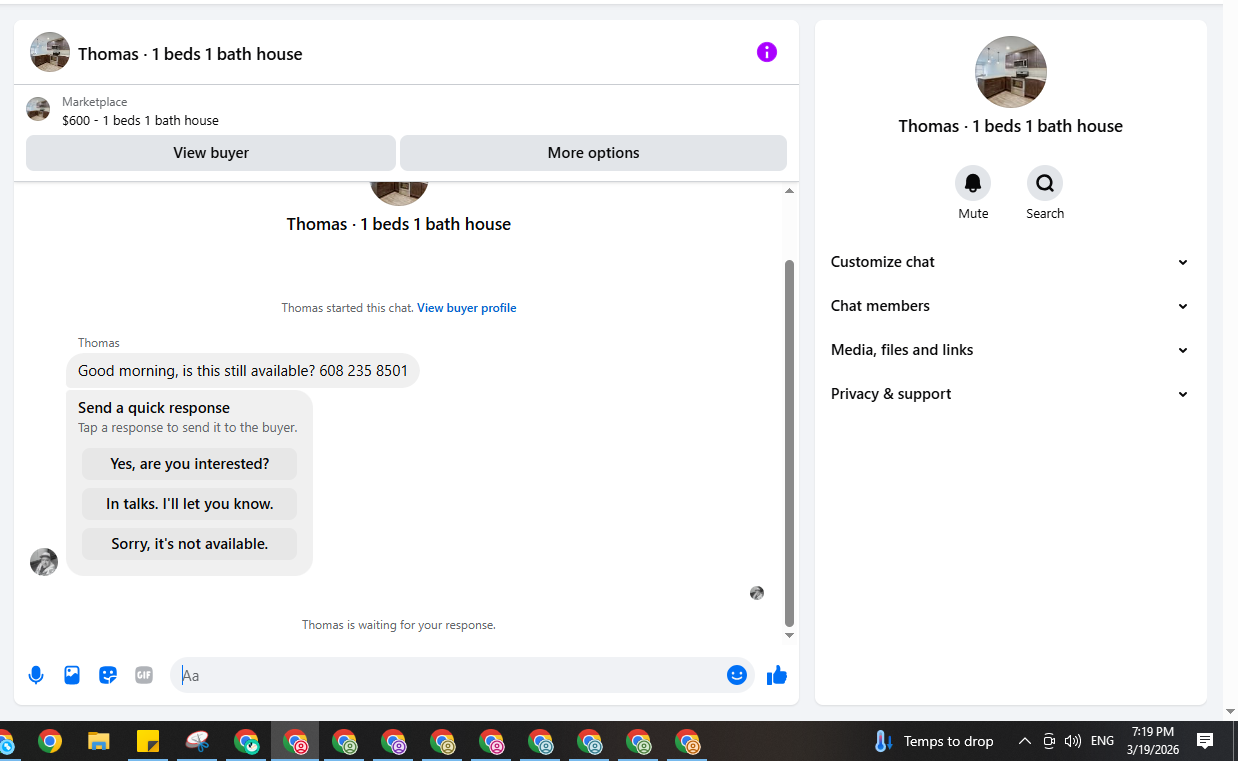Click the chat's vertical scrollbar thumb

click(x=789, y=443)
